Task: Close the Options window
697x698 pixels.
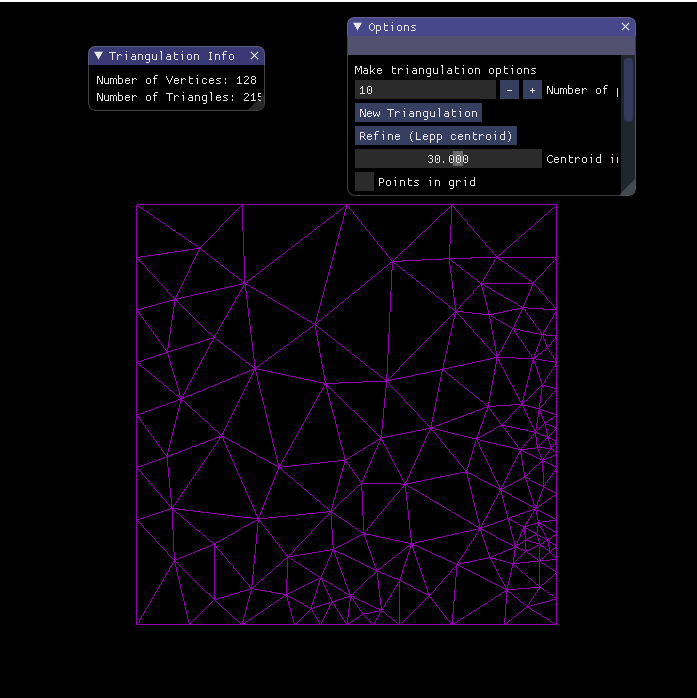Action: (625, 27)
